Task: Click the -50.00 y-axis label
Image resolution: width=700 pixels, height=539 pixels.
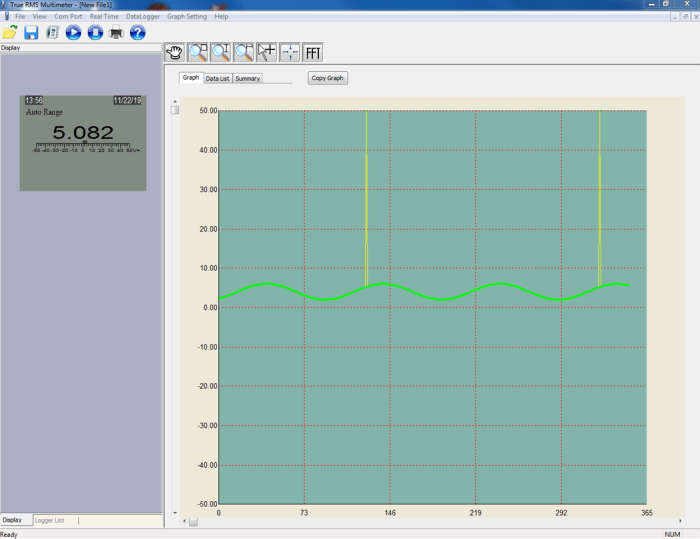Action: click(207, 504)
